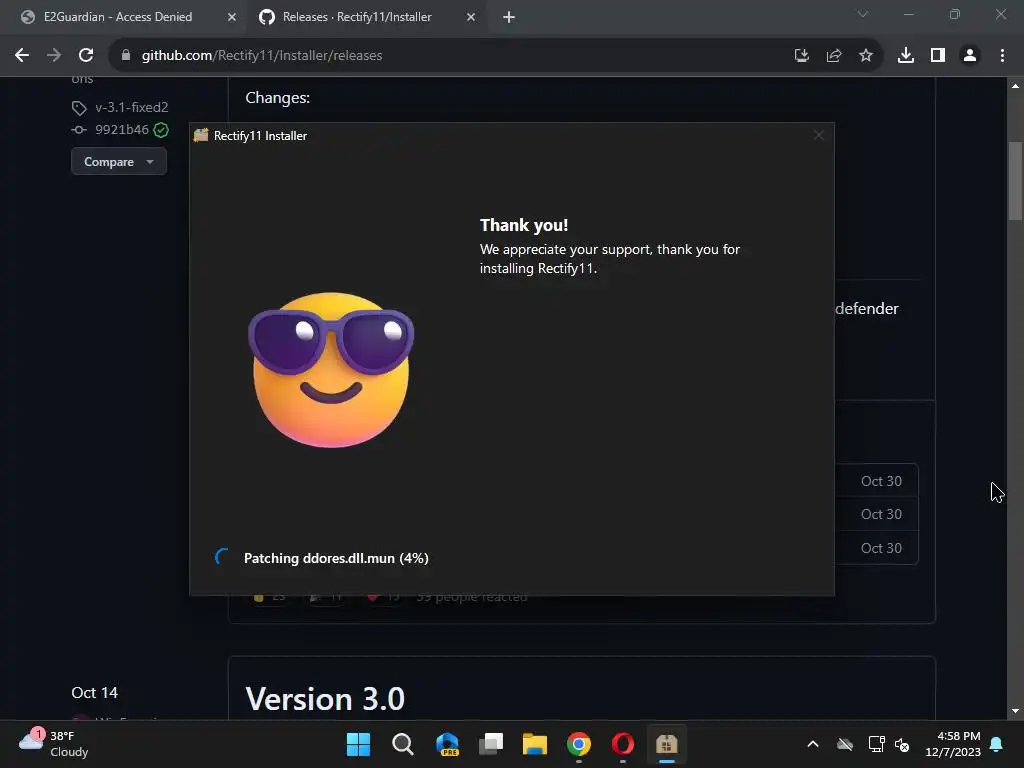1024x768 pixels.
Task: Share this page from the address bar
Action: (833, 56)
